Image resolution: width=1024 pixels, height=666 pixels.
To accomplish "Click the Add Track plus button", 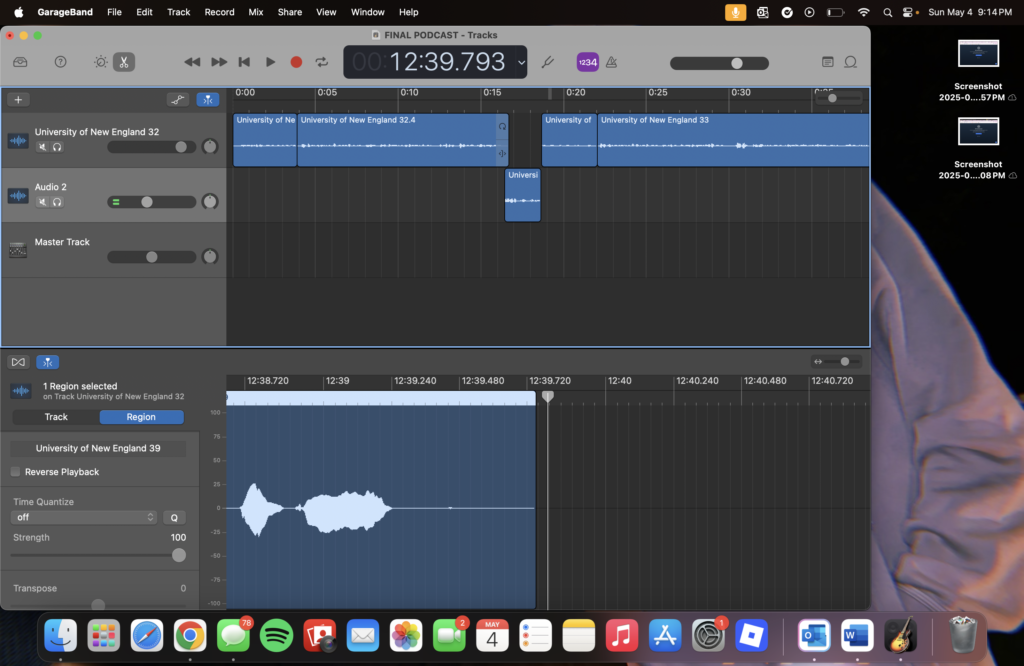I will coord(18,100).
